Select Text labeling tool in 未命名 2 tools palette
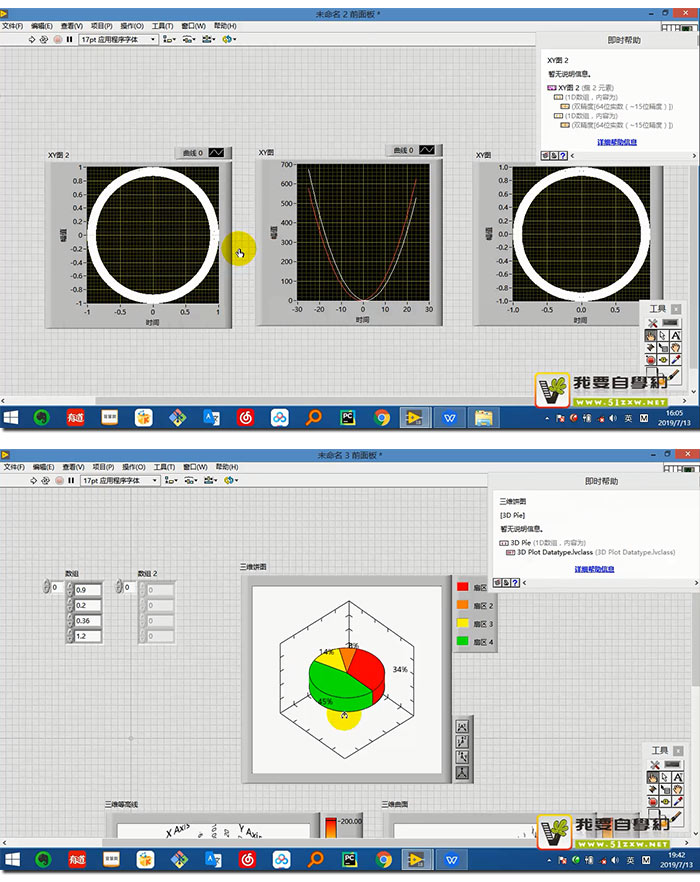Viewport: 700px width, 882px height. (676, 336)
